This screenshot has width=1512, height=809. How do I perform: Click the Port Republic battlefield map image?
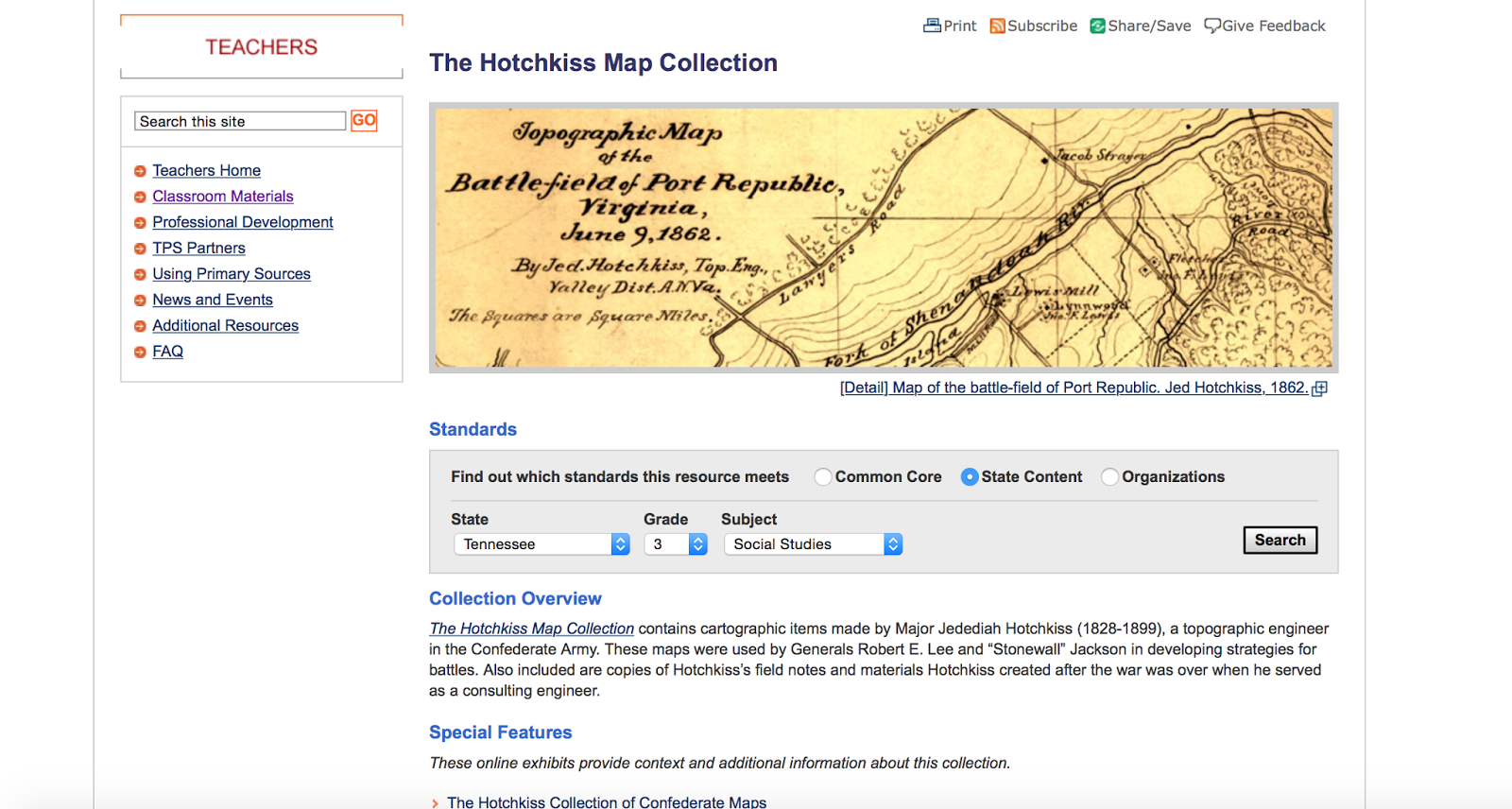tap(884, 237)
